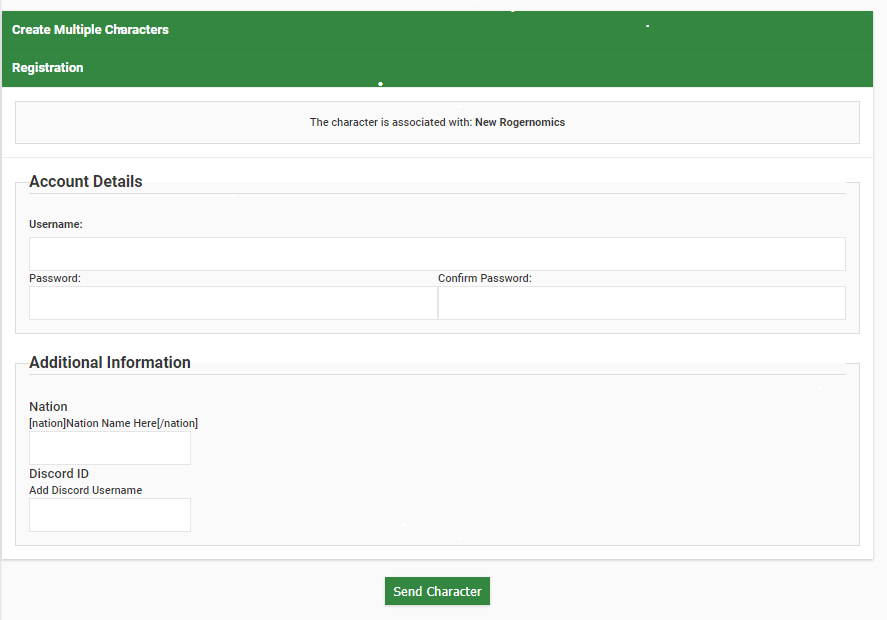Click empty space in the green header bar
Image resolution: width=887 pixels, height=620 pixels.
(600, 50)
